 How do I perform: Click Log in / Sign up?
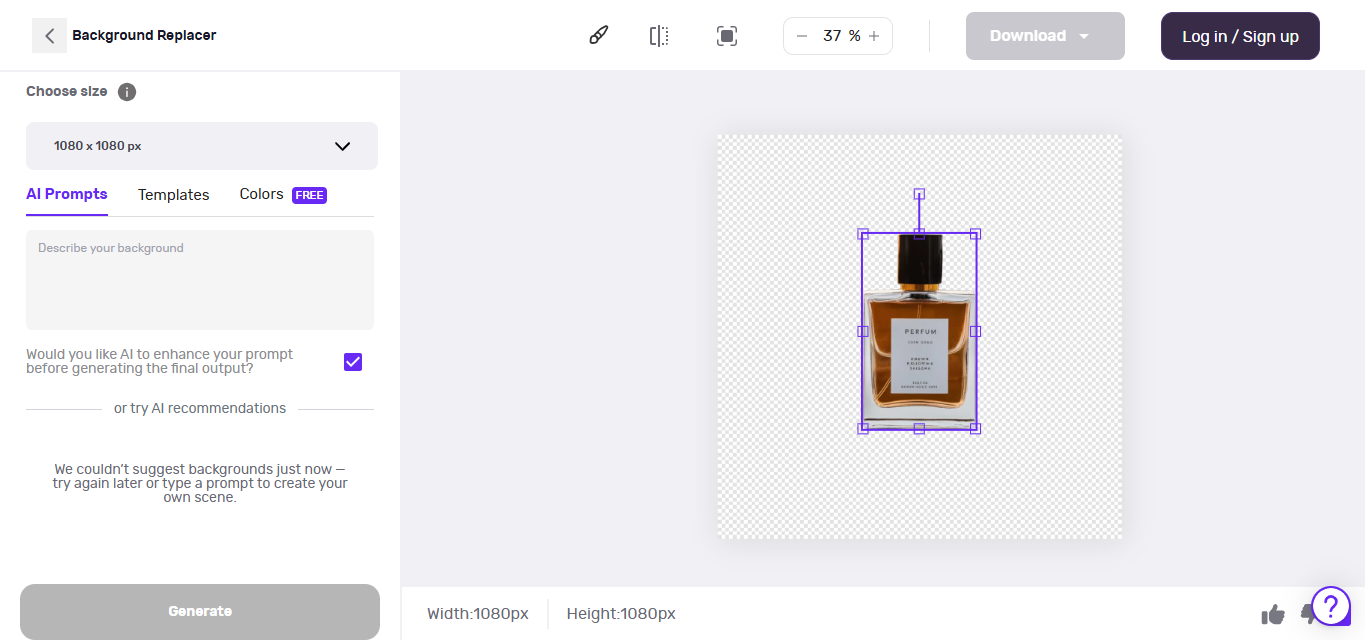coord(1240,35)
